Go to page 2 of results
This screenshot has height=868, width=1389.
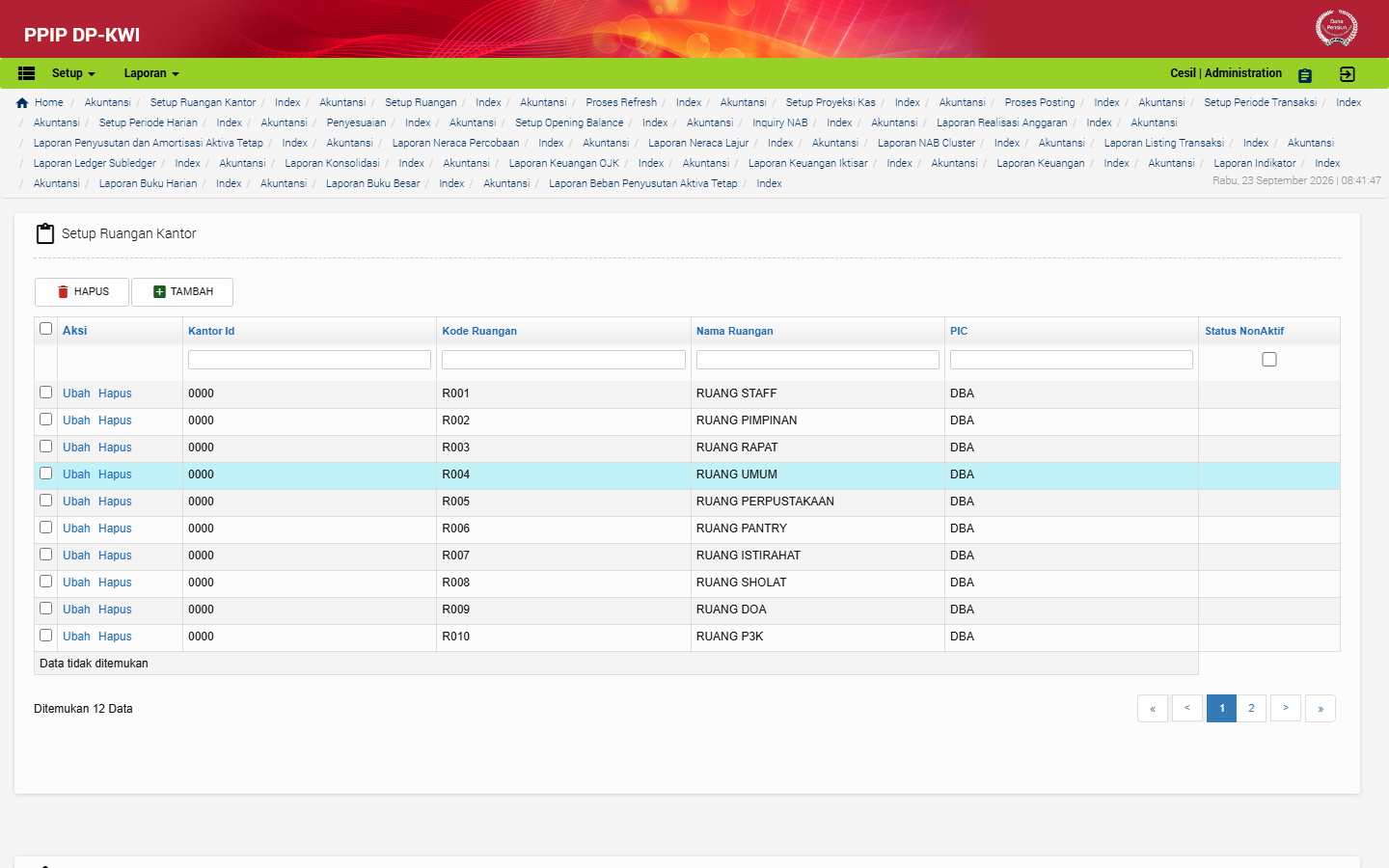click(1252, 709)
